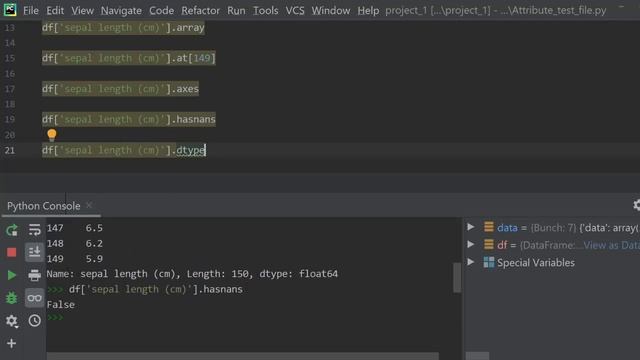640x360 pixels.
Task: Toggle soft-wrap in console output
Action: (x=35, y=230)
